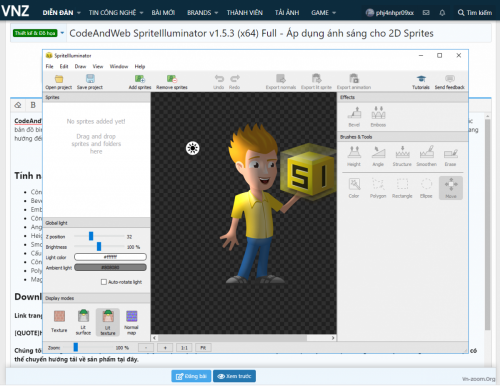Open the Light color swatch

[x=110, y=257]
